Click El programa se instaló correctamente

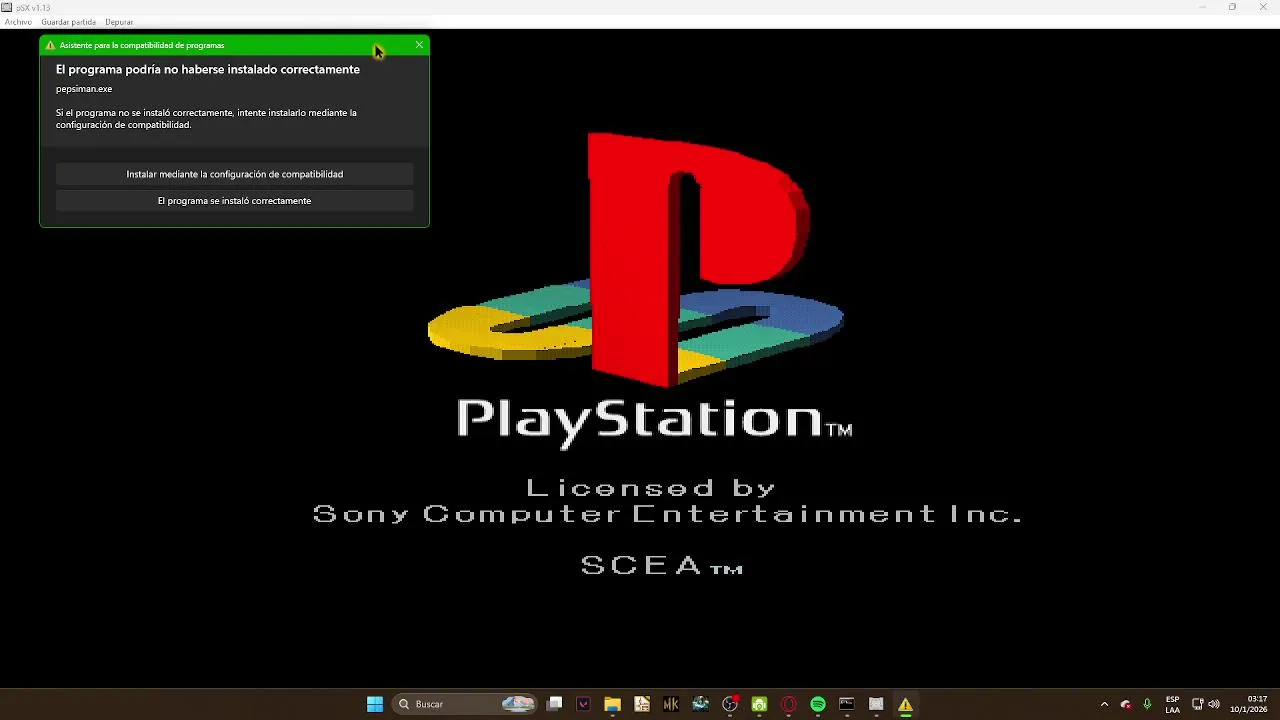tap(234, 201)
